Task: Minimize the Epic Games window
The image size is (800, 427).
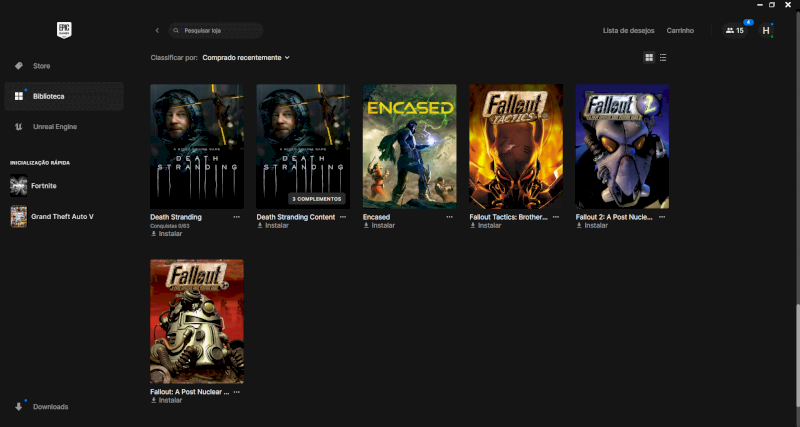Action: (x=759, y=5)
